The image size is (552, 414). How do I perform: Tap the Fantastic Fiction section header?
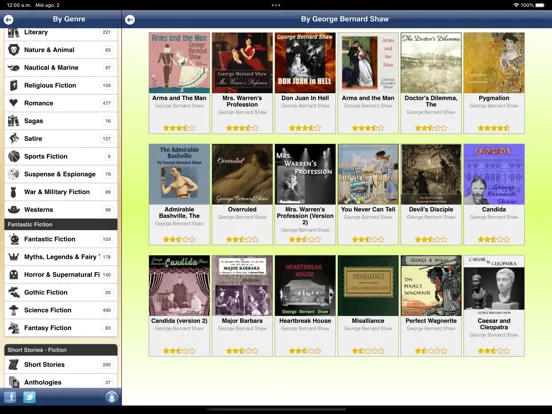(61, 225)
